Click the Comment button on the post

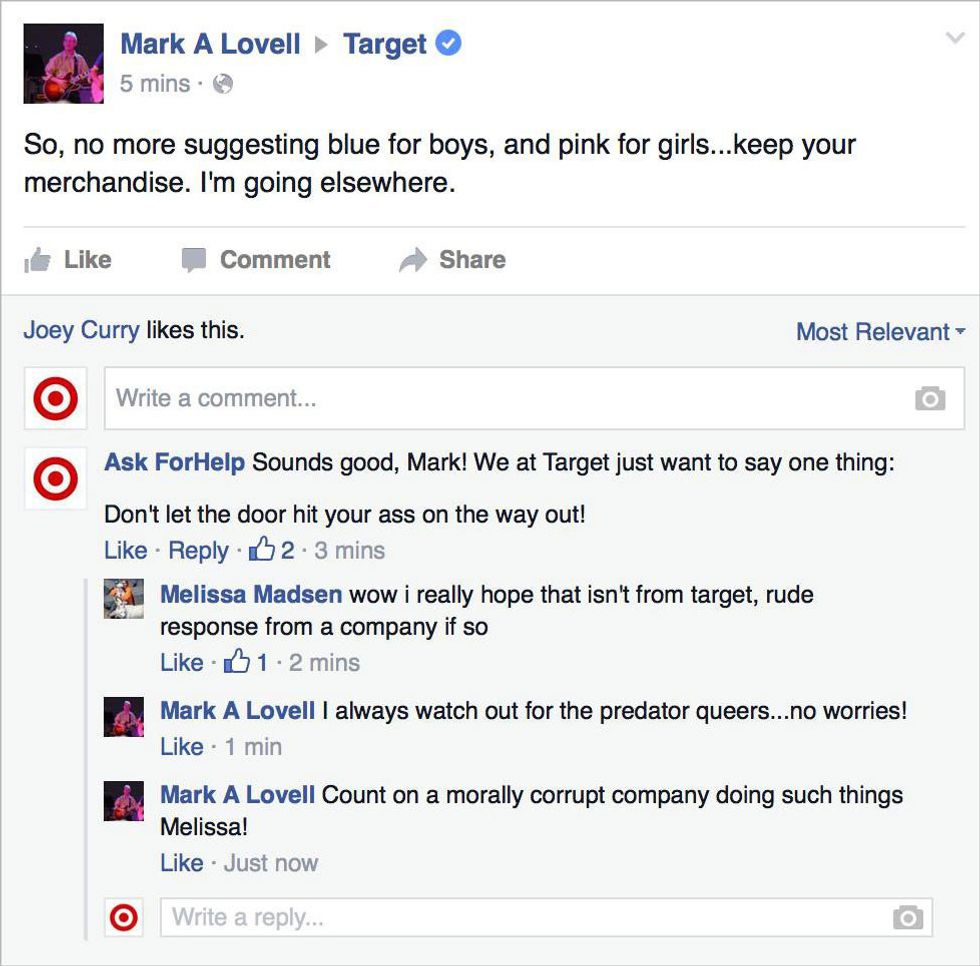[256, 260]
